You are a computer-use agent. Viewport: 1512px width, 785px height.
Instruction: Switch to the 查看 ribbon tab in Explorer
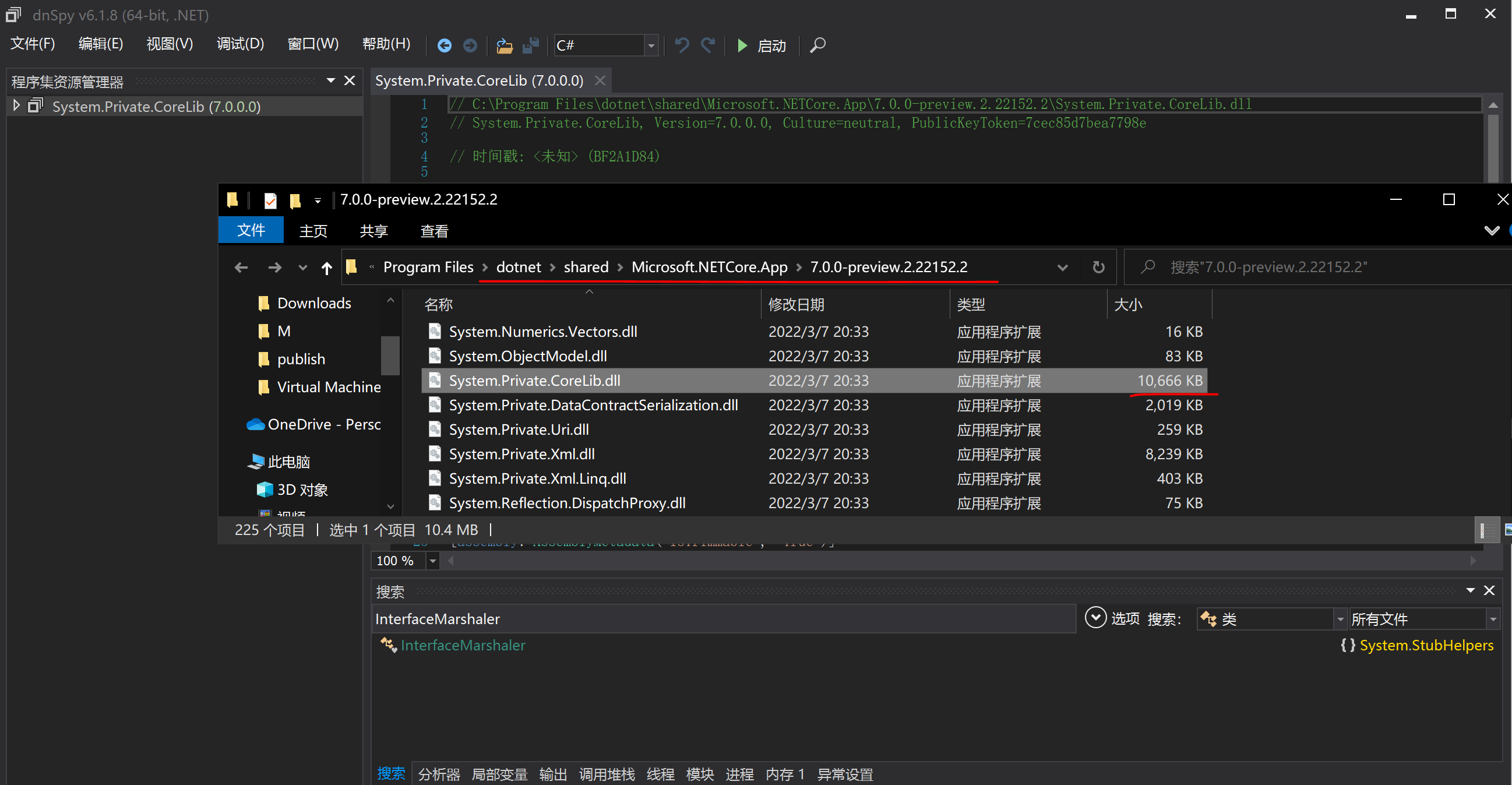click(x=433, y=231)
